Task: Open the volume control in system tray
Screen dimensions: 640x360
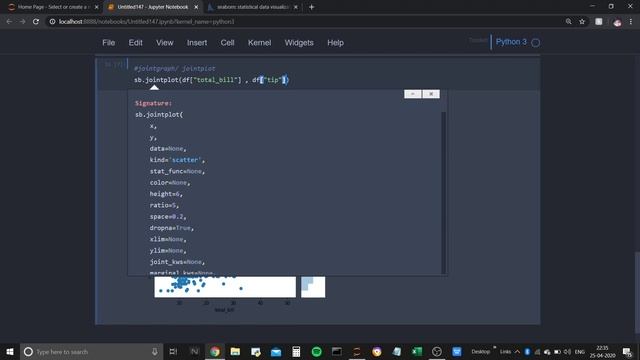Action: [x=567, y=351]
